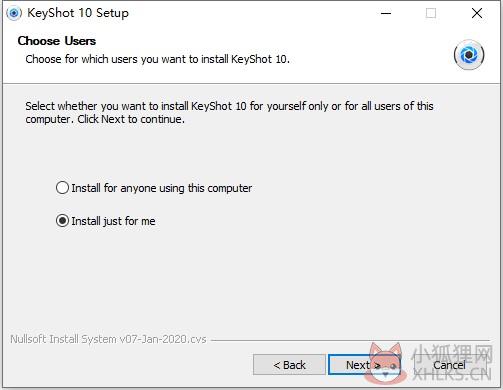Click the XHLKS.CN watermark text
Image resolution: width=503 pixels, height=390 pixels.
452,375
